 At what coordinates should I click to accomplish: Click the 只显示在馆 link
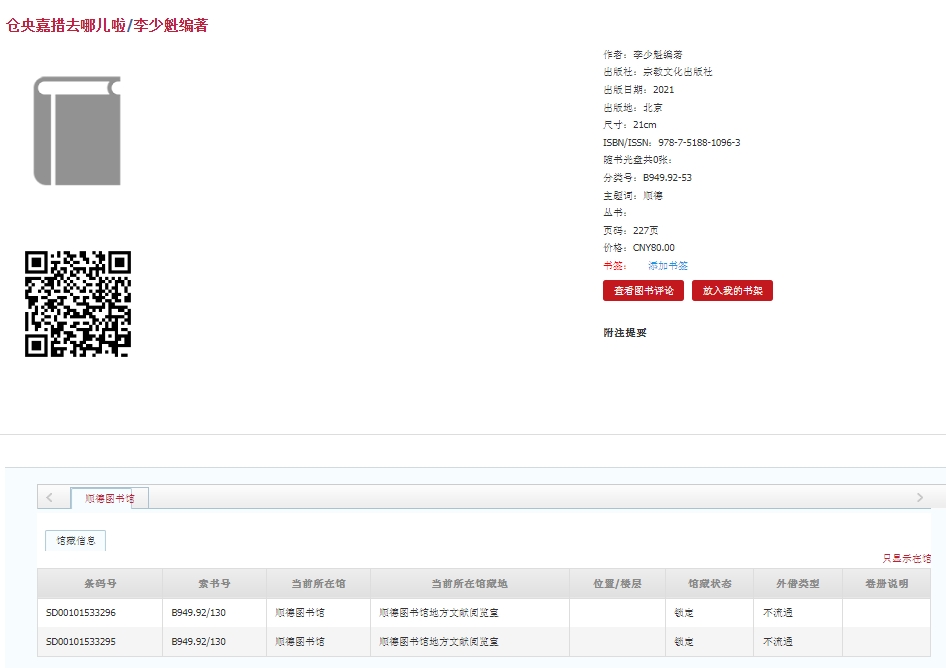907,558
